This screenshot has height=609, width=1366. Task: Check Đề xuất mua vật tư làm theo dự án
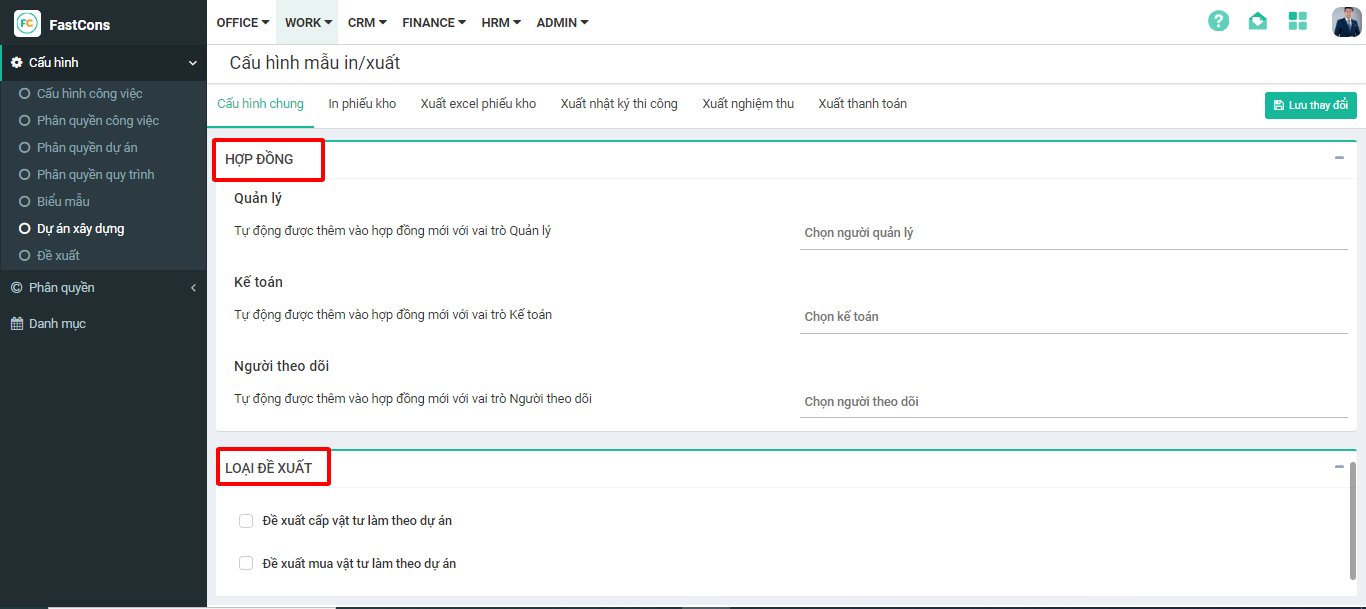click(246, 564)
